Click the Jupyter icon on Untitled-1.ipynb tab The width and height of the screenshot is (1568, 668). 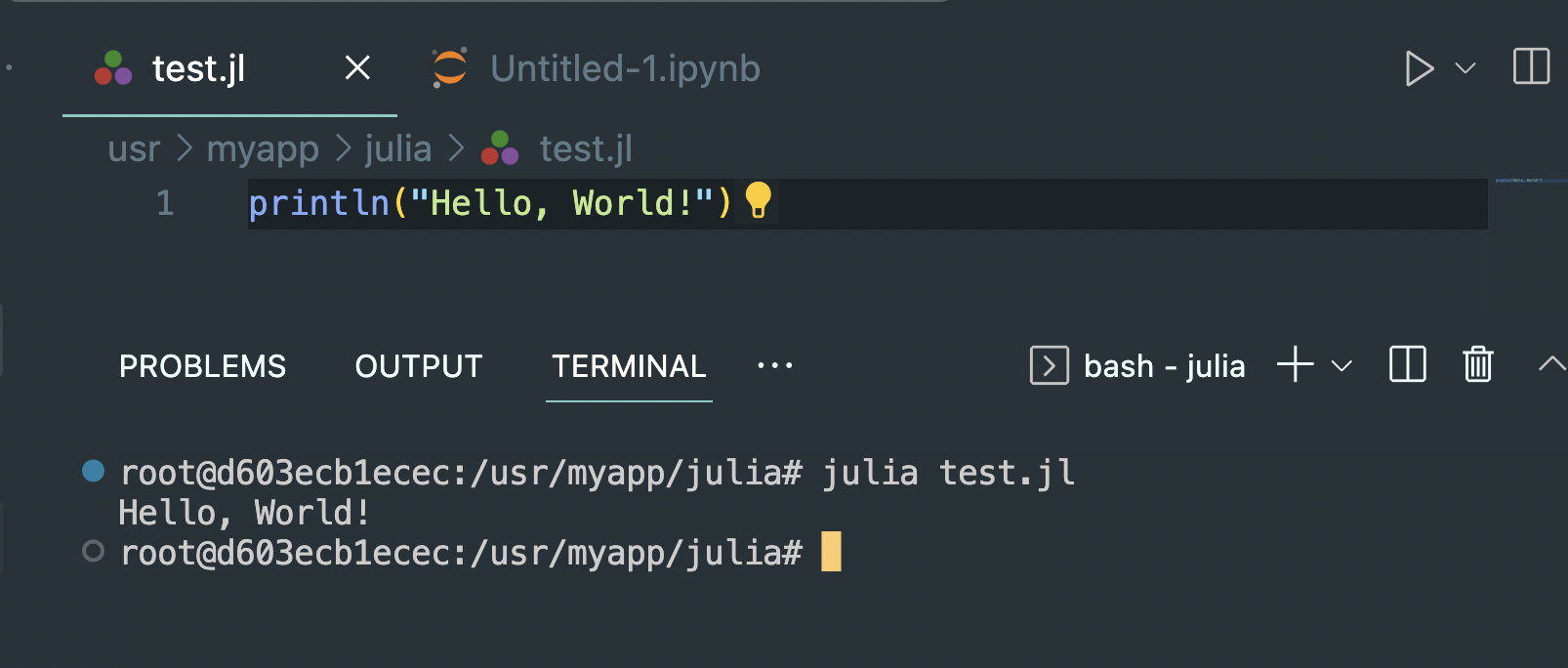[448, 68]
